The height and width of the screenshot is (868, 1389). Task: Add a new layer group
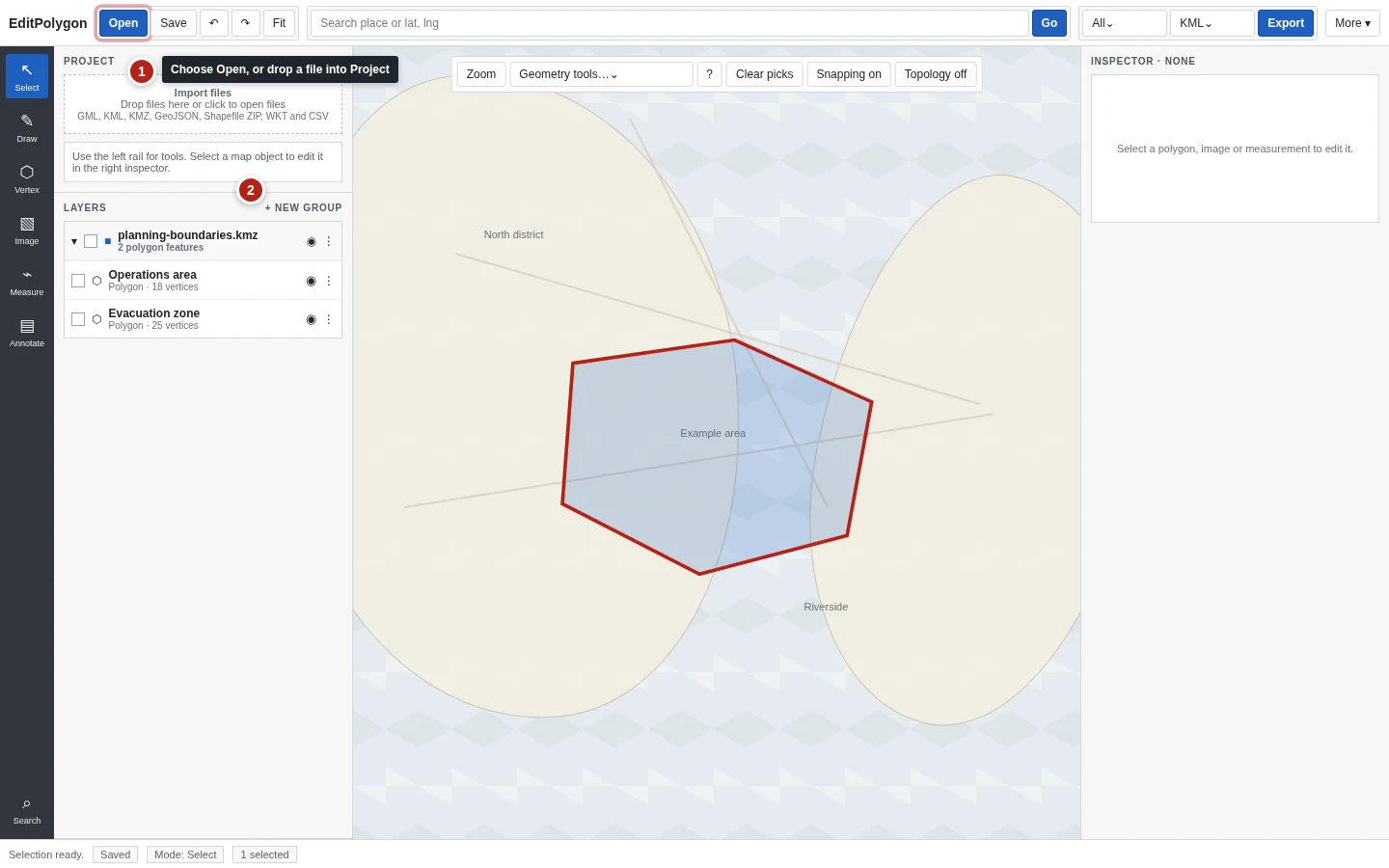[304, 207]
